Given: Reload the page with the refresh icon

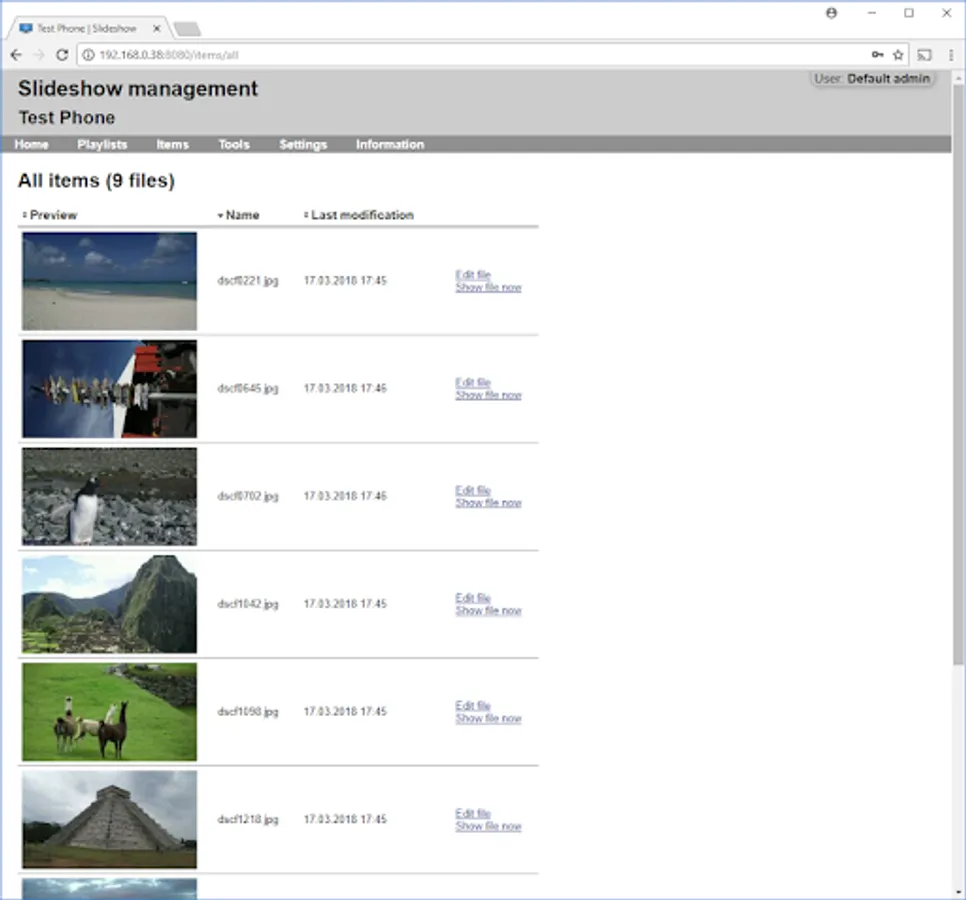Looking at the screenshot, I should pos(62,55).
